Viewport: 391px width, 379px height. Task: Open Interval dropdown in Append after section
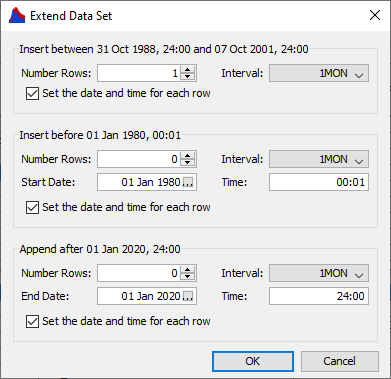[319, 273]
